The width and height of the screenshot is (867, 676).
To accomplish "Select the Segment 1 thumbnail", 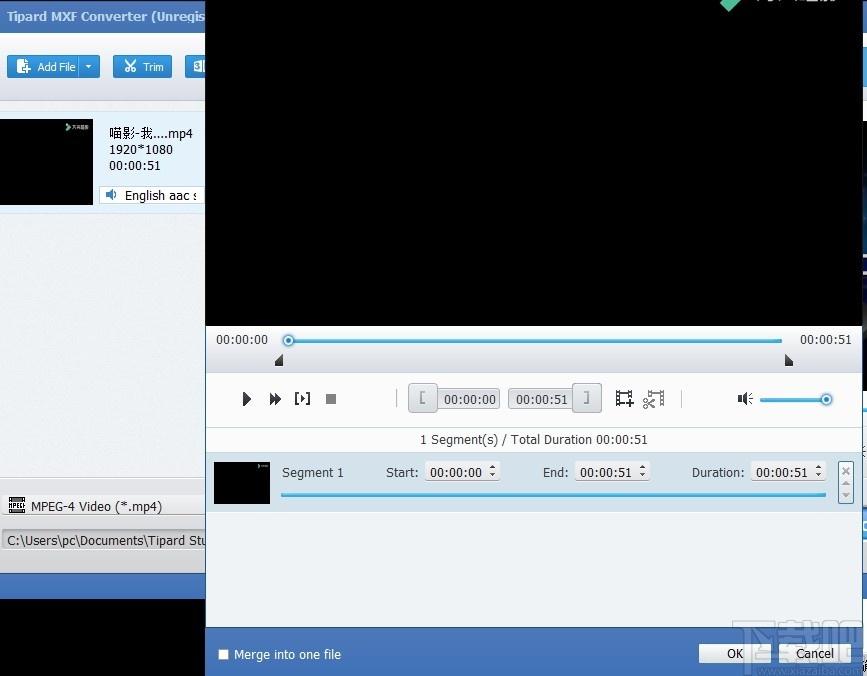I will click(242, 483).
